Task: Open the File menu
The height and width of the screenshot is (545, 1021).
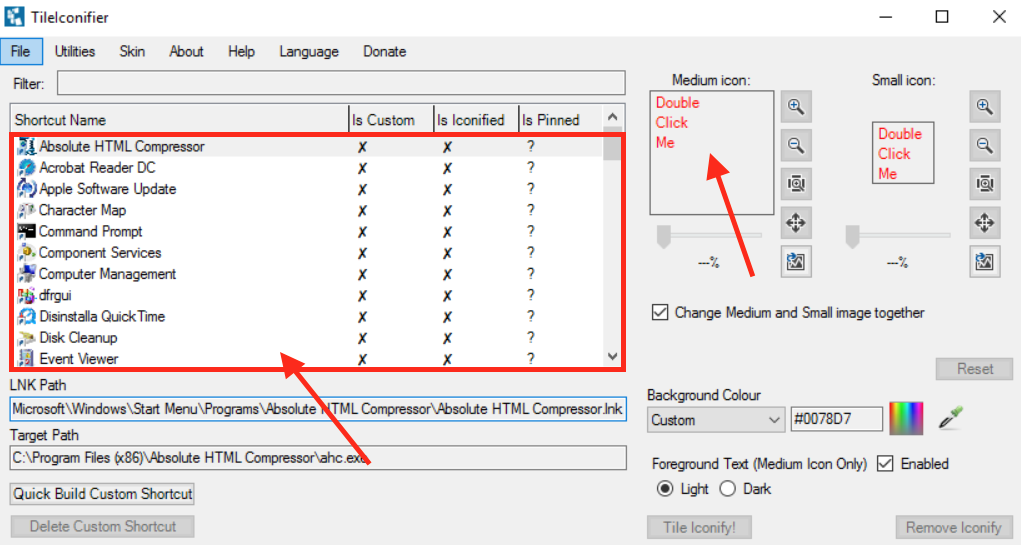Action: click(x=21, y=51)
